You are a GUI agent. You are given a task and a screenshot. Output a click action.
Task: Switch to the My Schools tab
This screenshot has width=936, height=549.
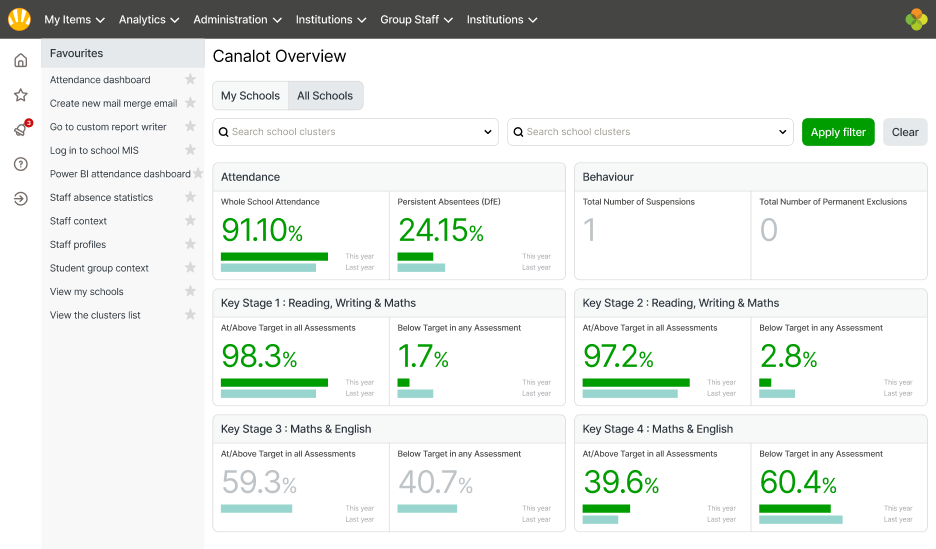click(250, 96)
